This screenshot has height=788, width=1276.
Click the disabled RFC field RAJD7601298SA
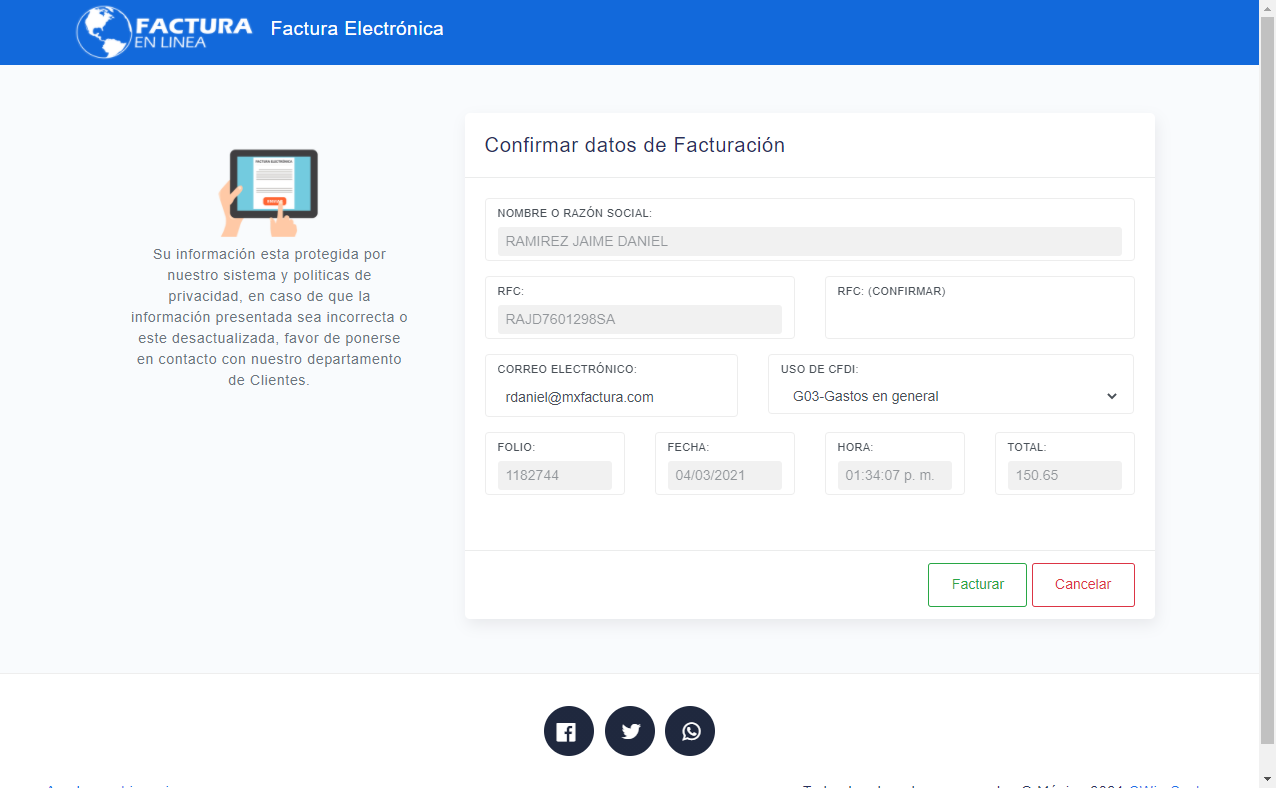639,319
